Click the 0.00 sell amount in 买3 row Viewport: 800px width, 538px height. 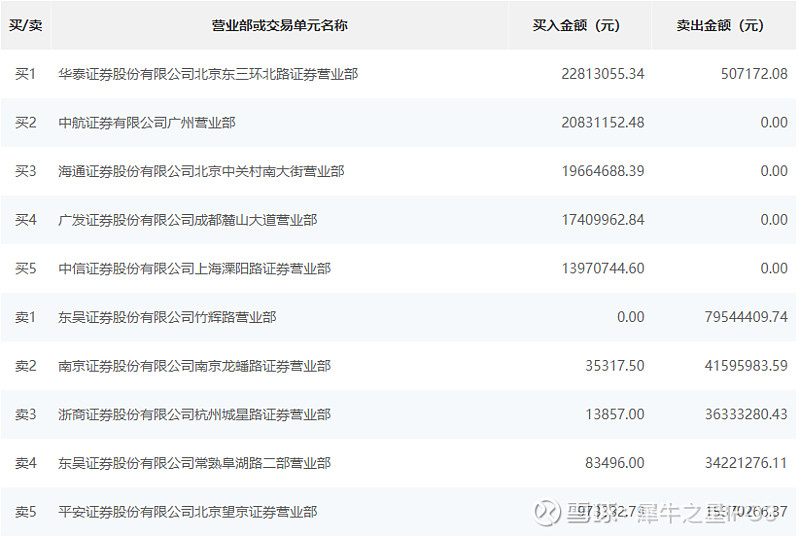point(774,171)
